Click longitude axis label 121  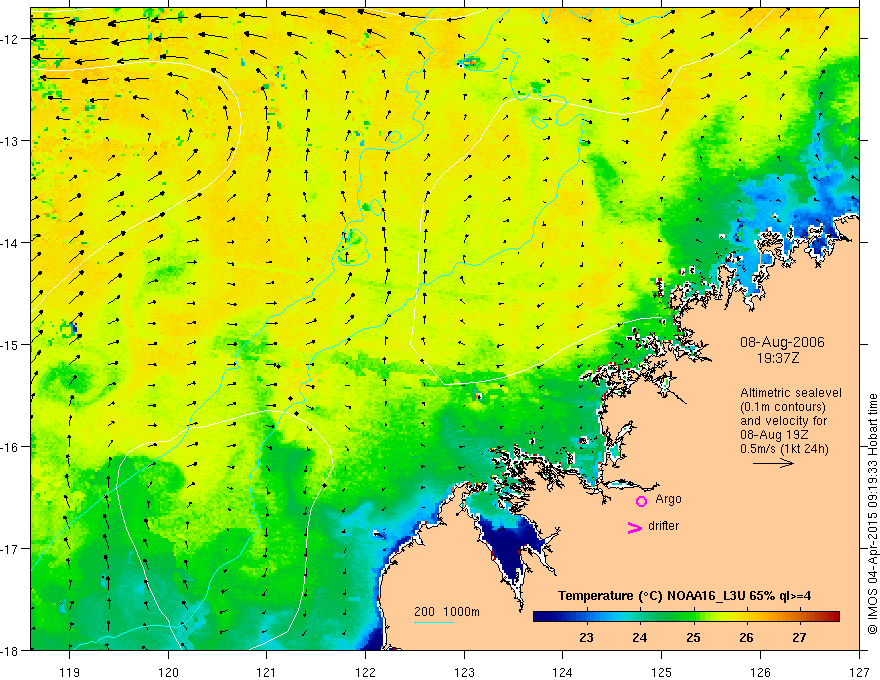click(x=266, y=672)
